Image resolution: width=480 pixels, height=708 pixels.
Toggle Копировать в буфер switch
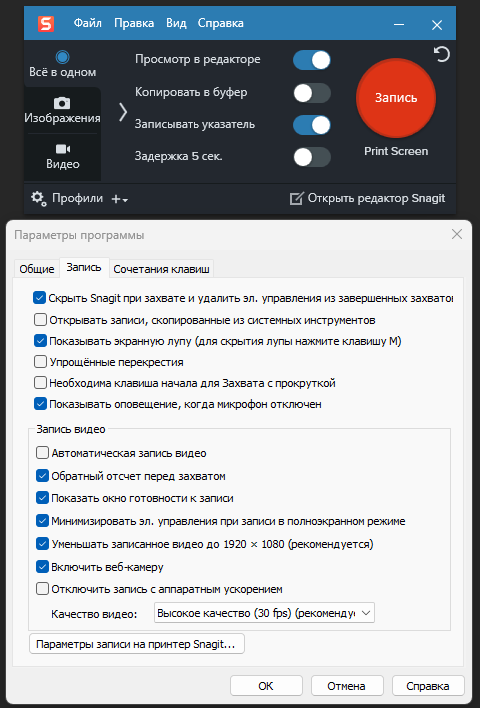(312, 93)
